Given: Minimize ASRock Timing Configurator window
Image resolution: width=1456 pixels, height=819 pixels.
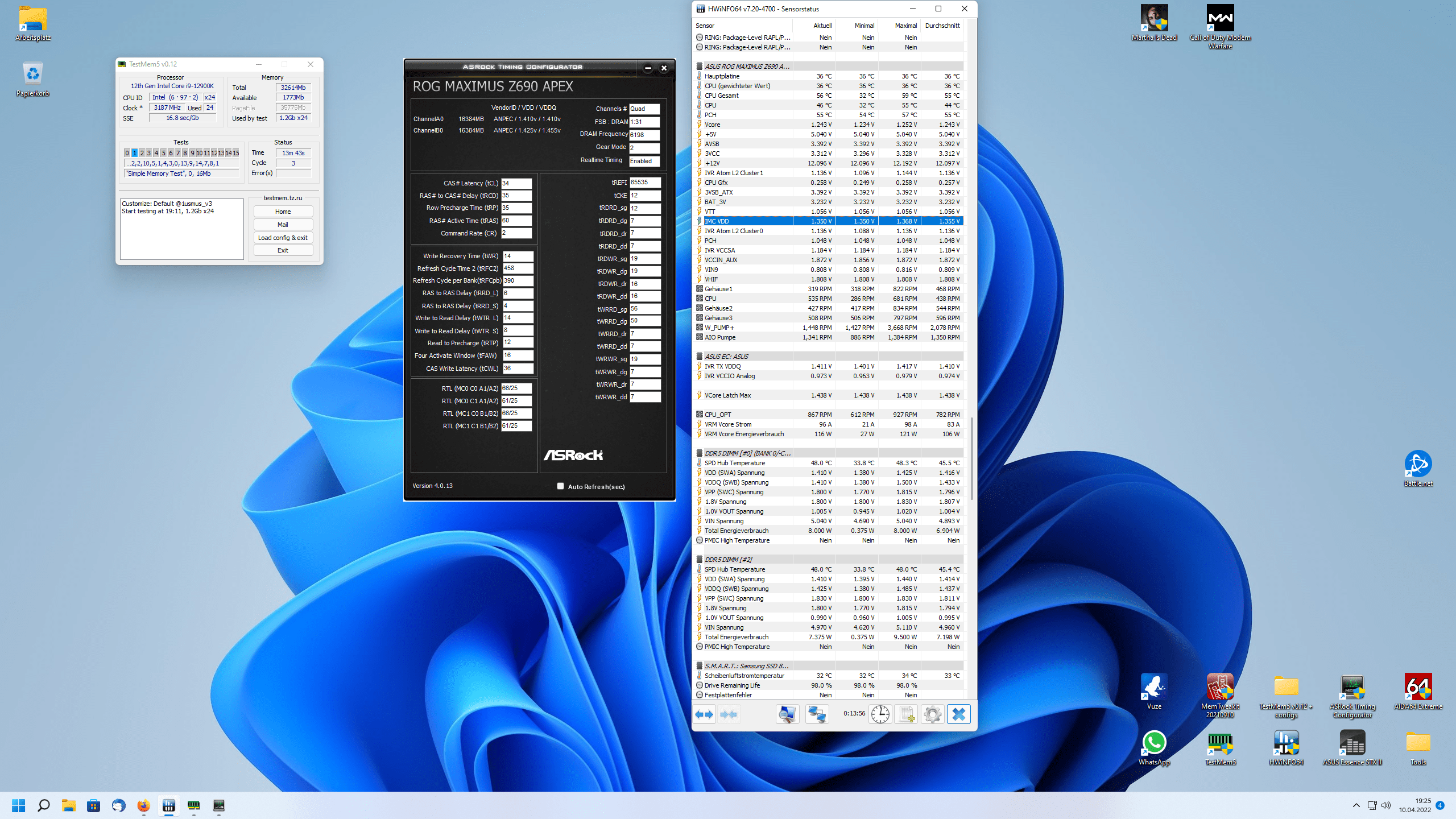Looking at the screenshot, I should 648,68.
